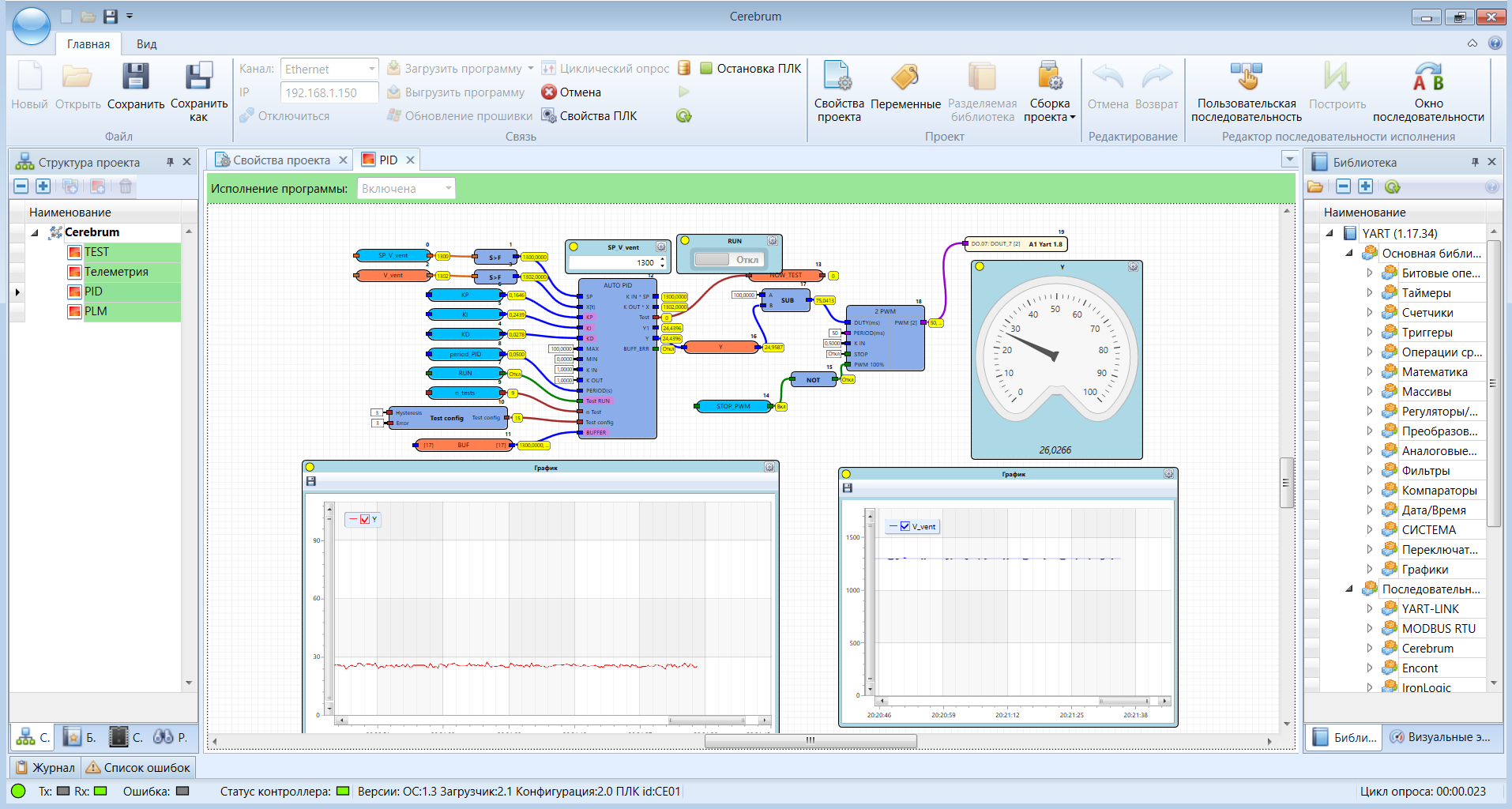The image size is (1512, 809).
Task: Click the library refresh icon
Action: coord(1392,187)
